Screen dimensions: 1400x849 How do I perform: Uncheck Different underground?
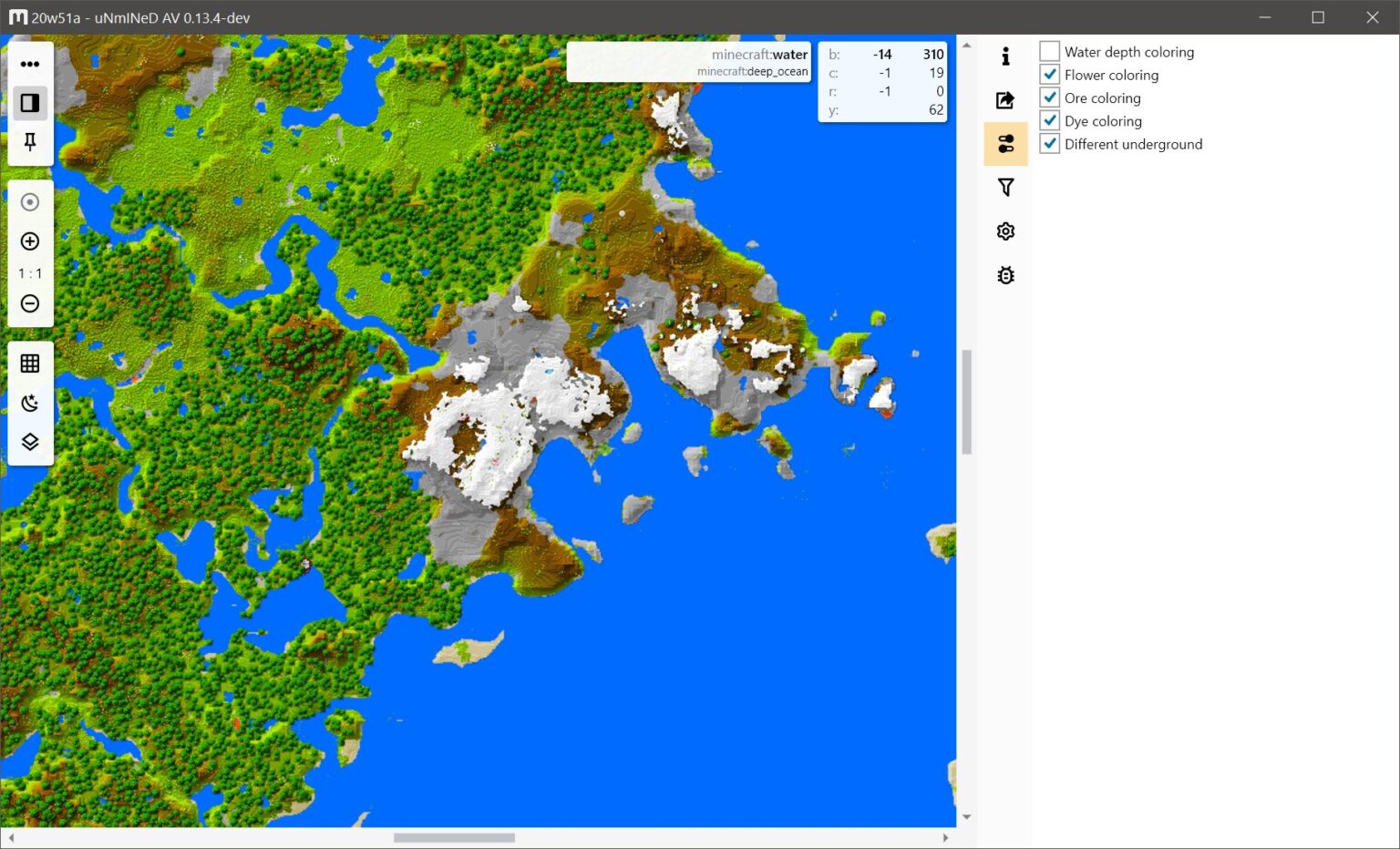[1049, 143]
